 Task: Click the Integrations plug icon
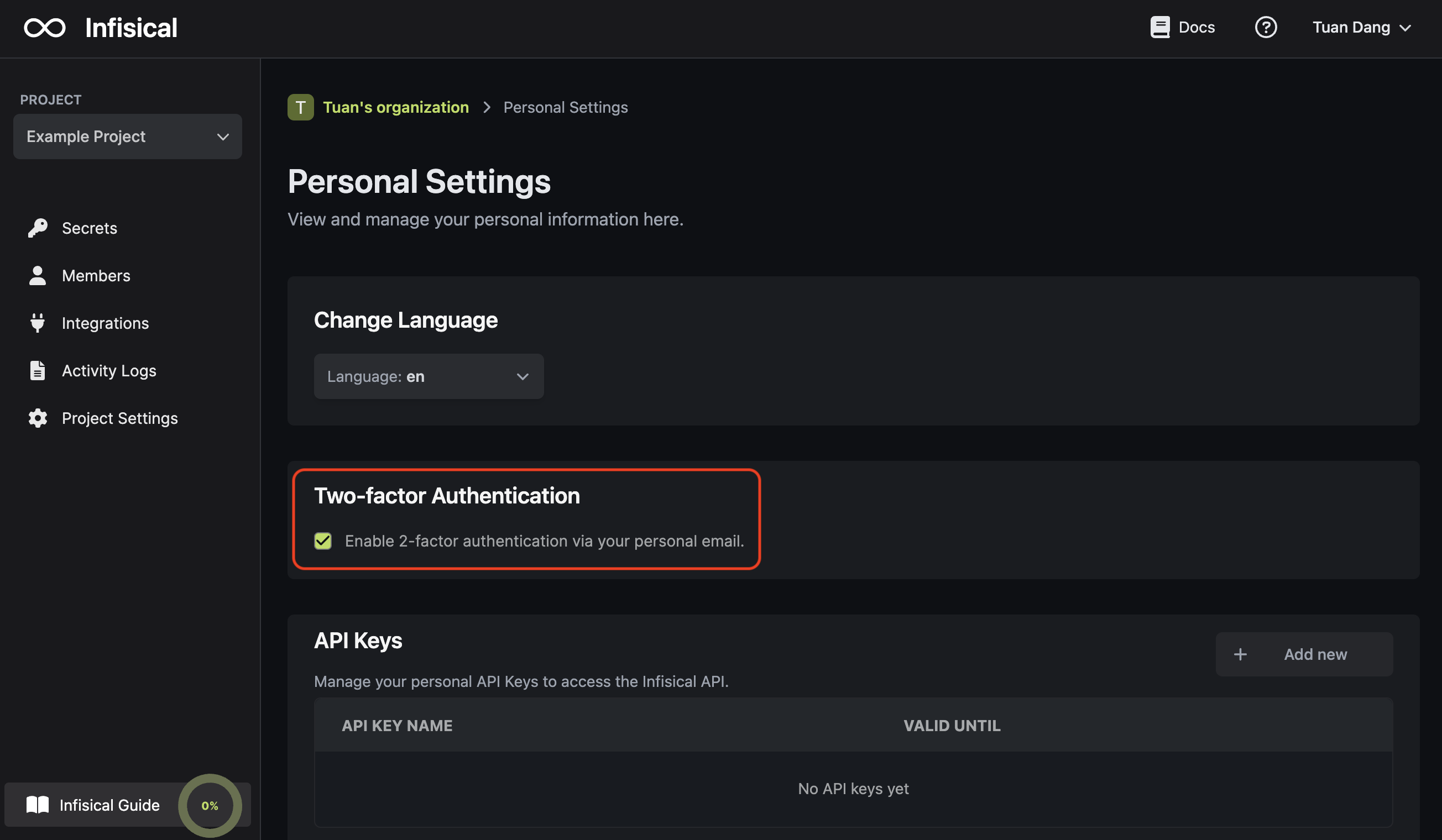coord(38,323)
